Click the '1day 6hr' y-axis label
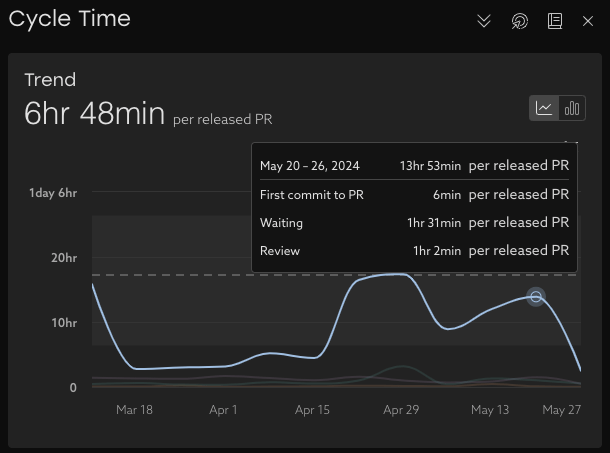 pyautogui.click(x=53, y=193)
